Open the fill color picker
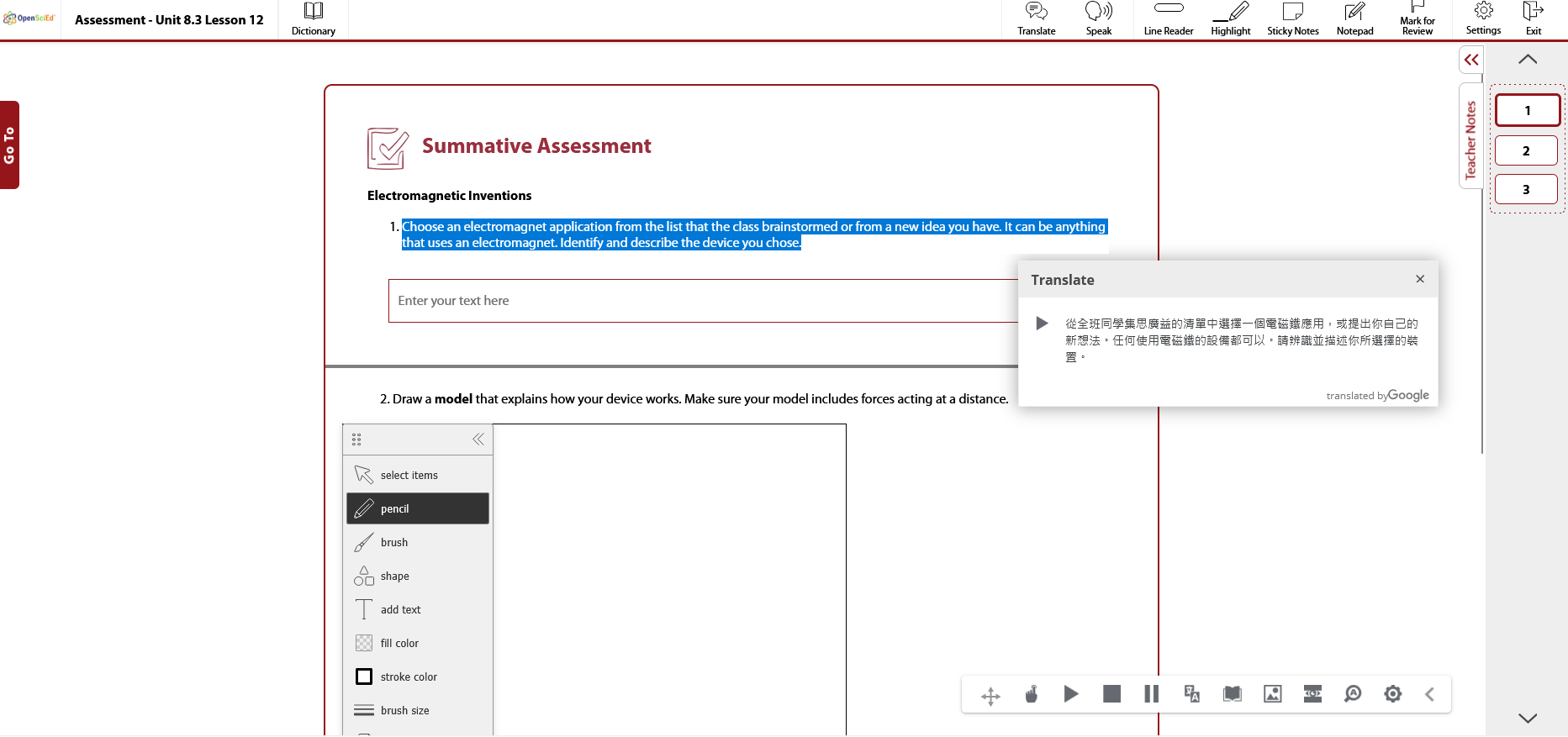This screenshot has height=737, width=1568. 418,643
